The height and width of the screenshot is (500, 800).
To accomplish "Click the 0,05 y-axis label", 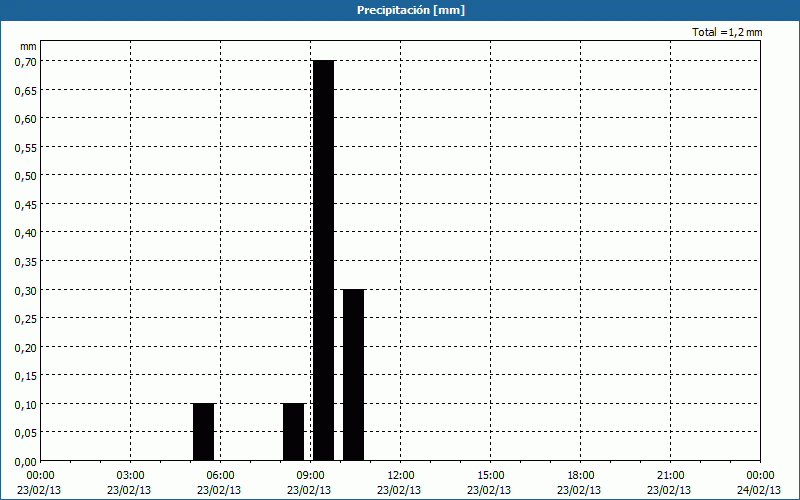I will pos(26,433).
